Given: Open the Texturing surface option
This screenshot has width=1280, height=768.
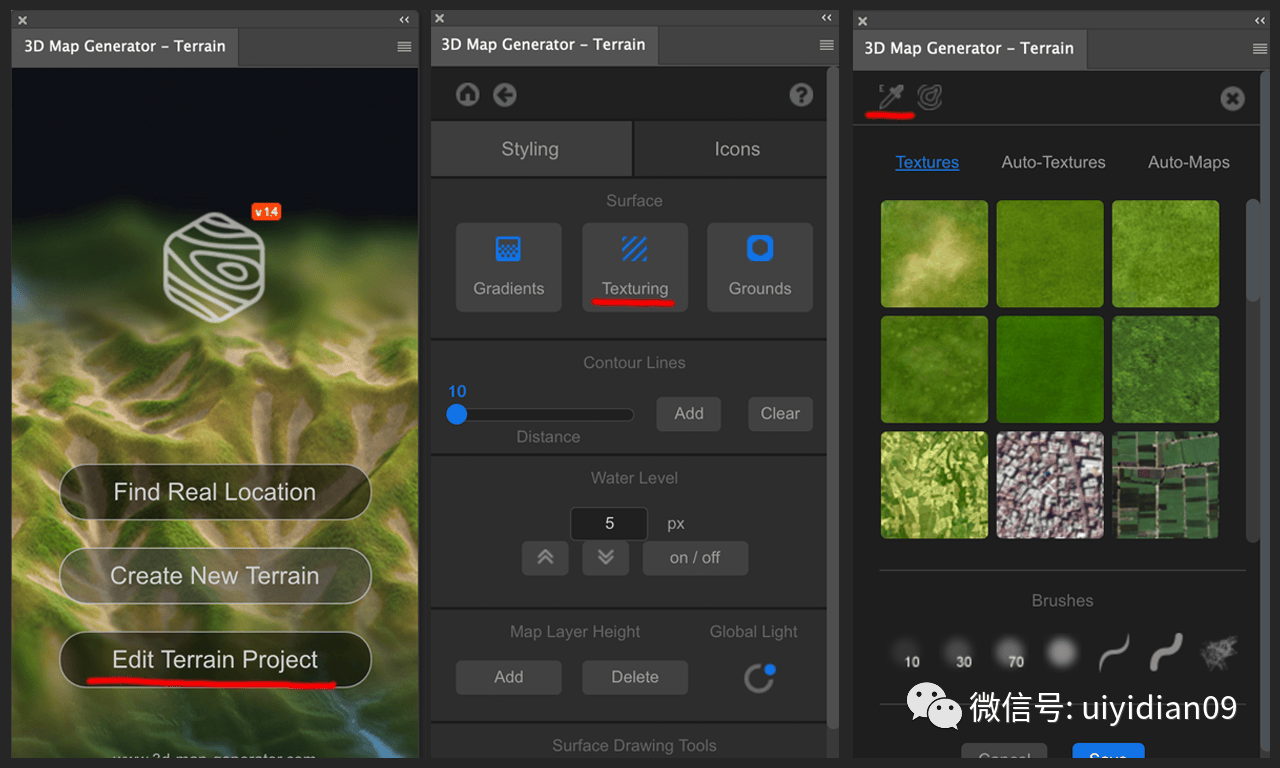Looking at the screenshot, I should pyautogui.click(x=635, y=267).
